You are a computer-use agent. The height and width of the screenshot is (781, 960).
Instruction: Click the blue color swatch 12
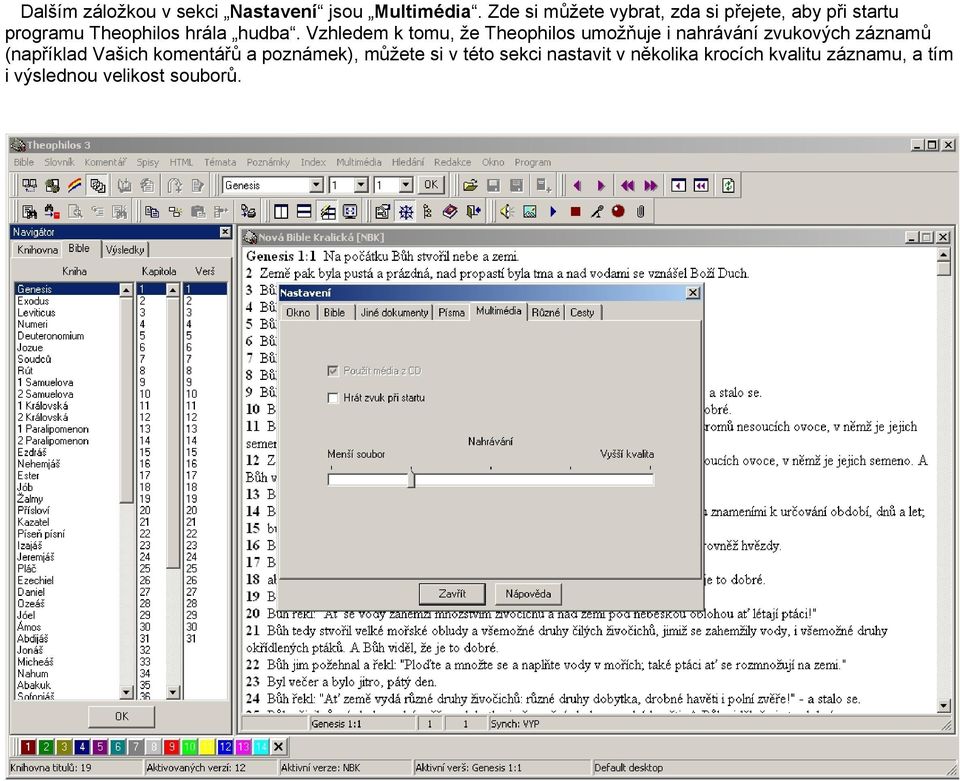[x=225, y=746]
